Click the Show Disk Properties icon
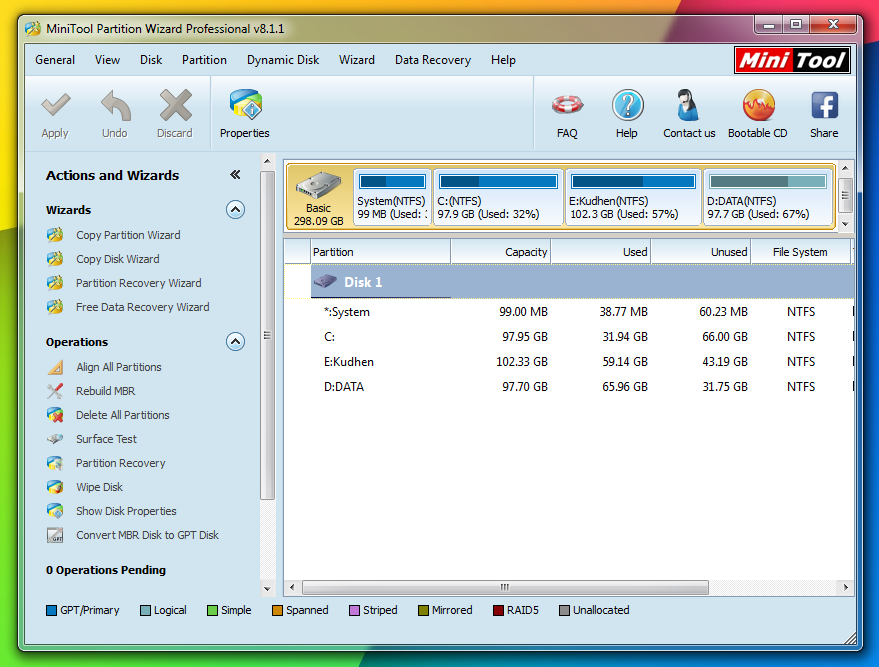 click(55, 511)
